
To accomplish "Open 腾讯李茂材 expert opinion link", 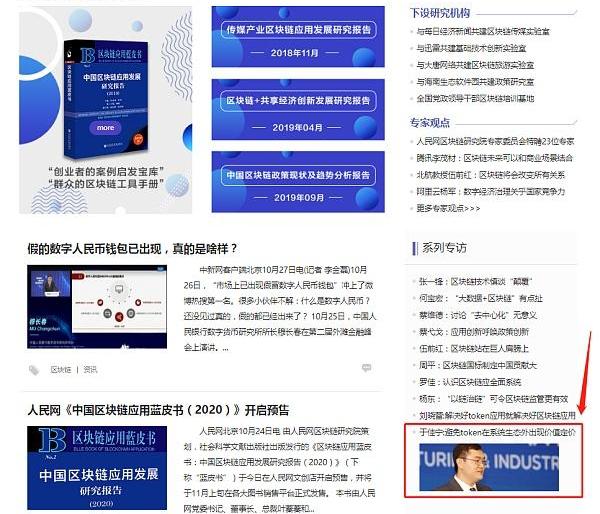I will tap(494, 157).
